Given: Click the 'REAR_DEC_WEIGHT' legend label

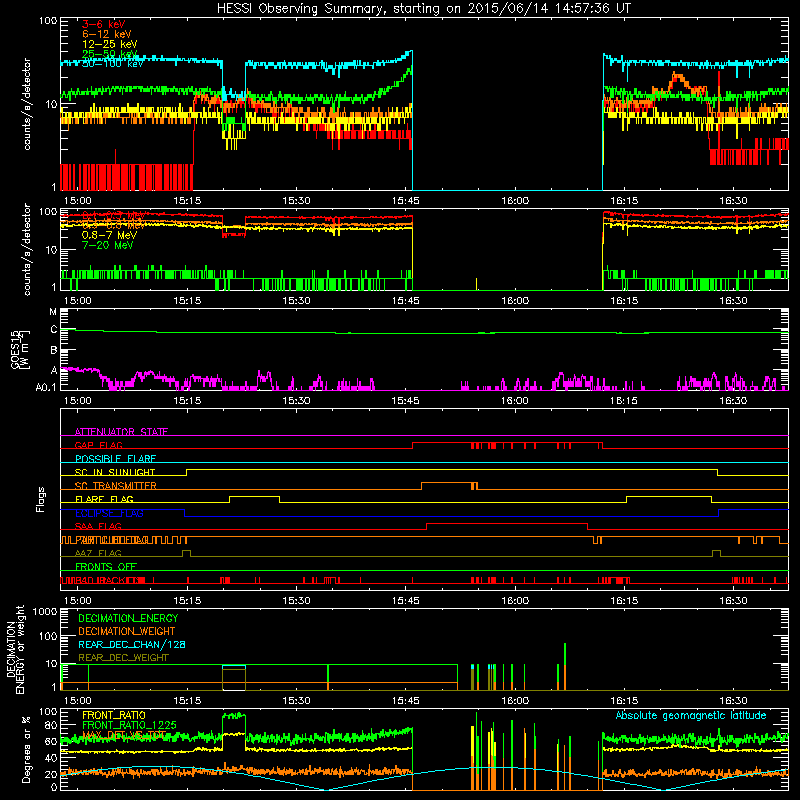Looking at the screenshot, I should pyautogui.click(x=123, y=658).
